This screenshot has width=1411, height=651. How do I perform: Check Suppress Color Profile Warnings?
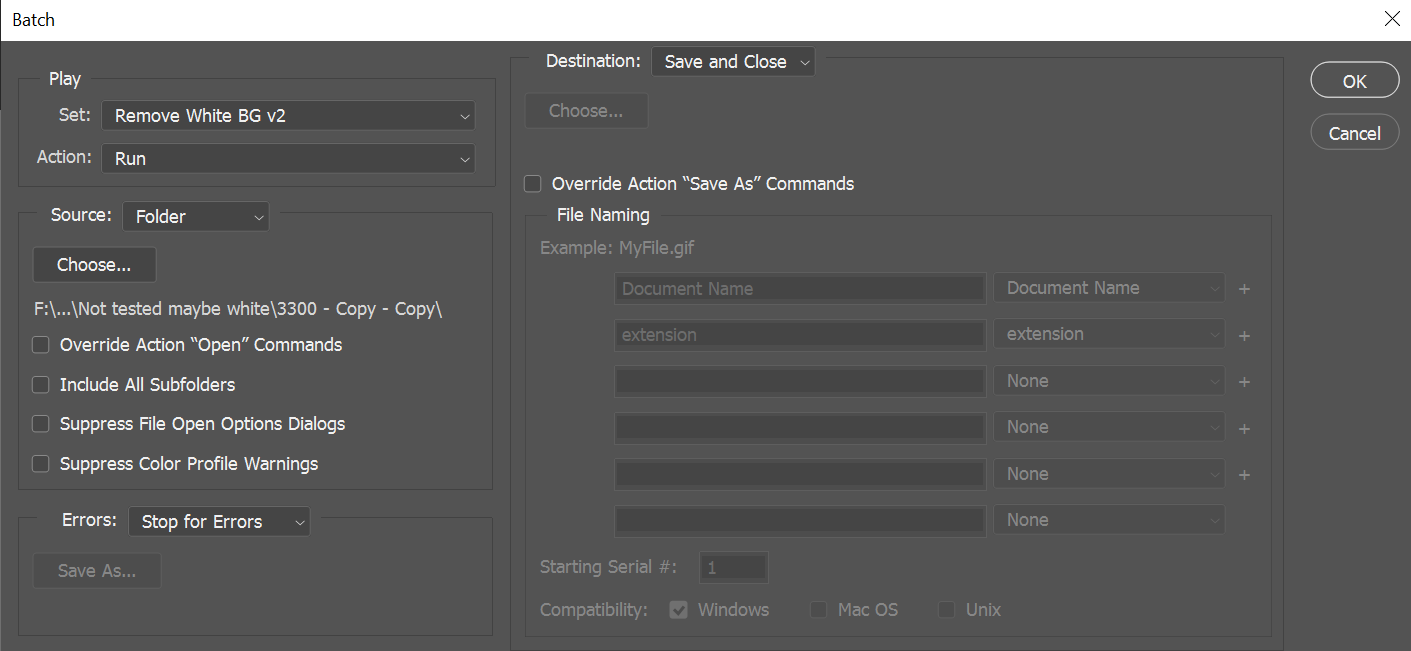click(x=40, y=463)
